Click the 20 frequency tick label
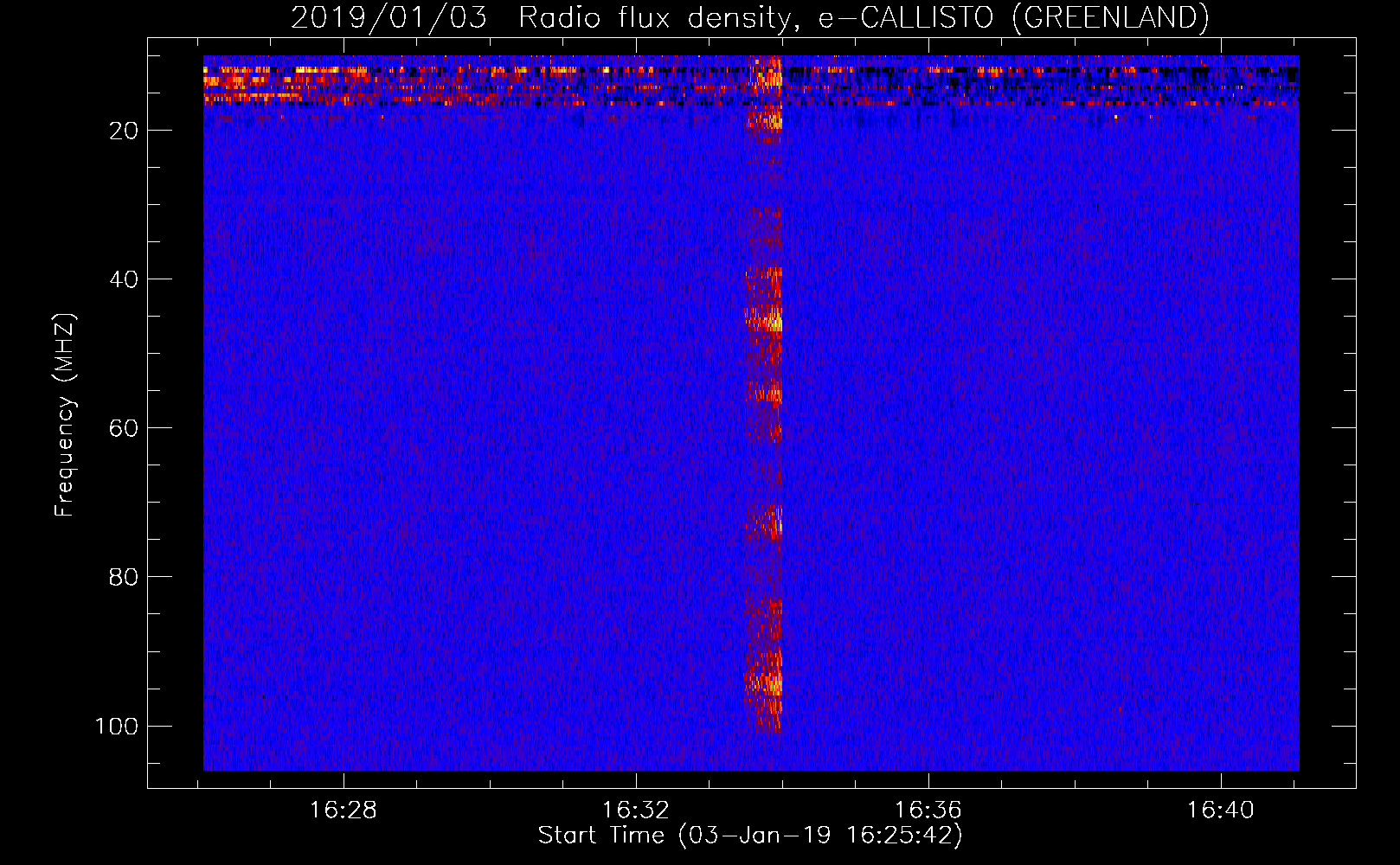The height and width of the screenshot is (865, 1400). 124,131
